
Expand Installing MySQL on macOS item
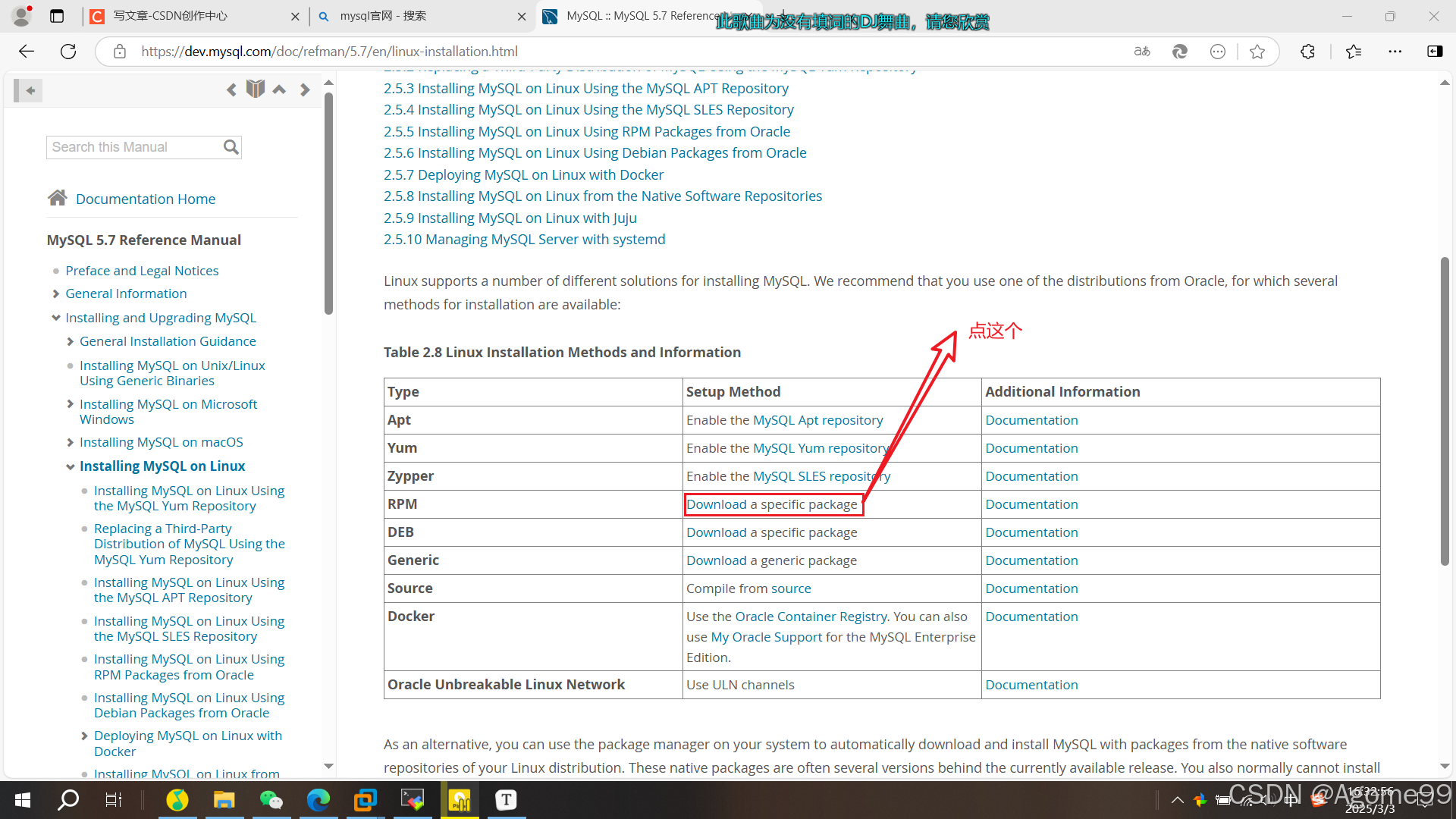click(71, 443)
